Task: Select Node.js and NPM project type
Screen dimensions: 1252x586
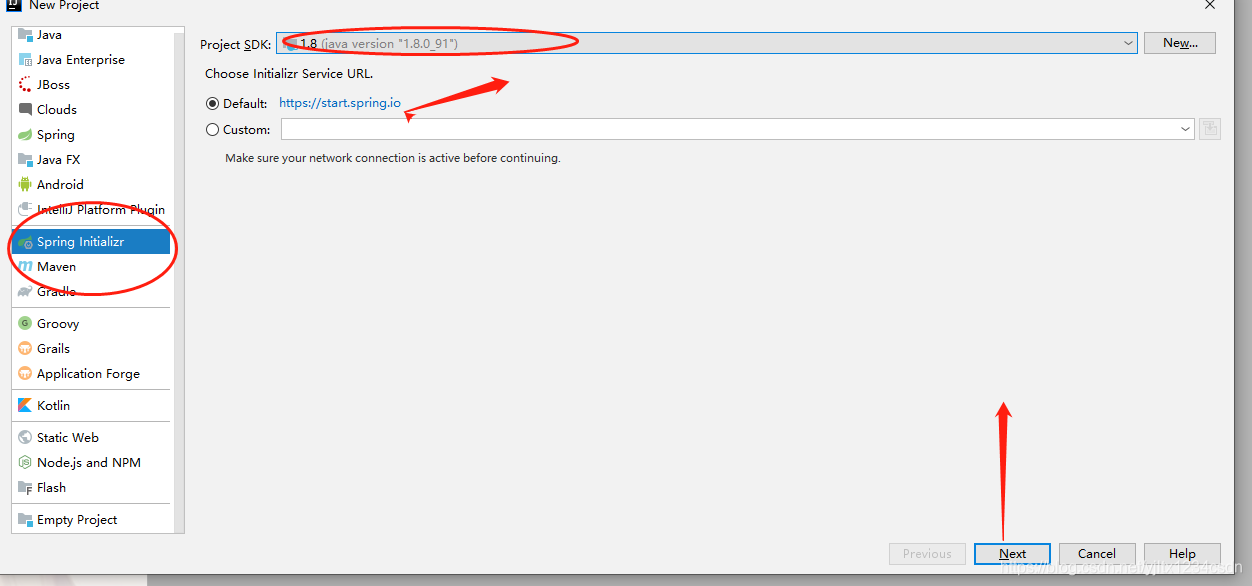Action: pyautogui.click(x=91, y=463)
